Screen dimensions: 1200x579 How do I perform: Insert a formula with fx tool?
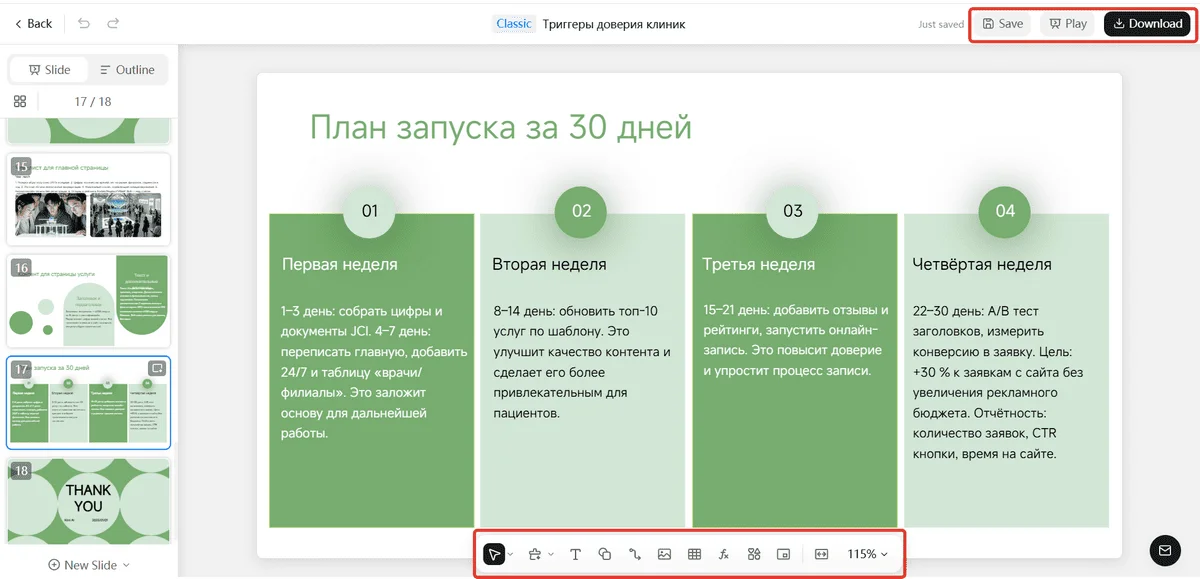[x=724, y=554]
